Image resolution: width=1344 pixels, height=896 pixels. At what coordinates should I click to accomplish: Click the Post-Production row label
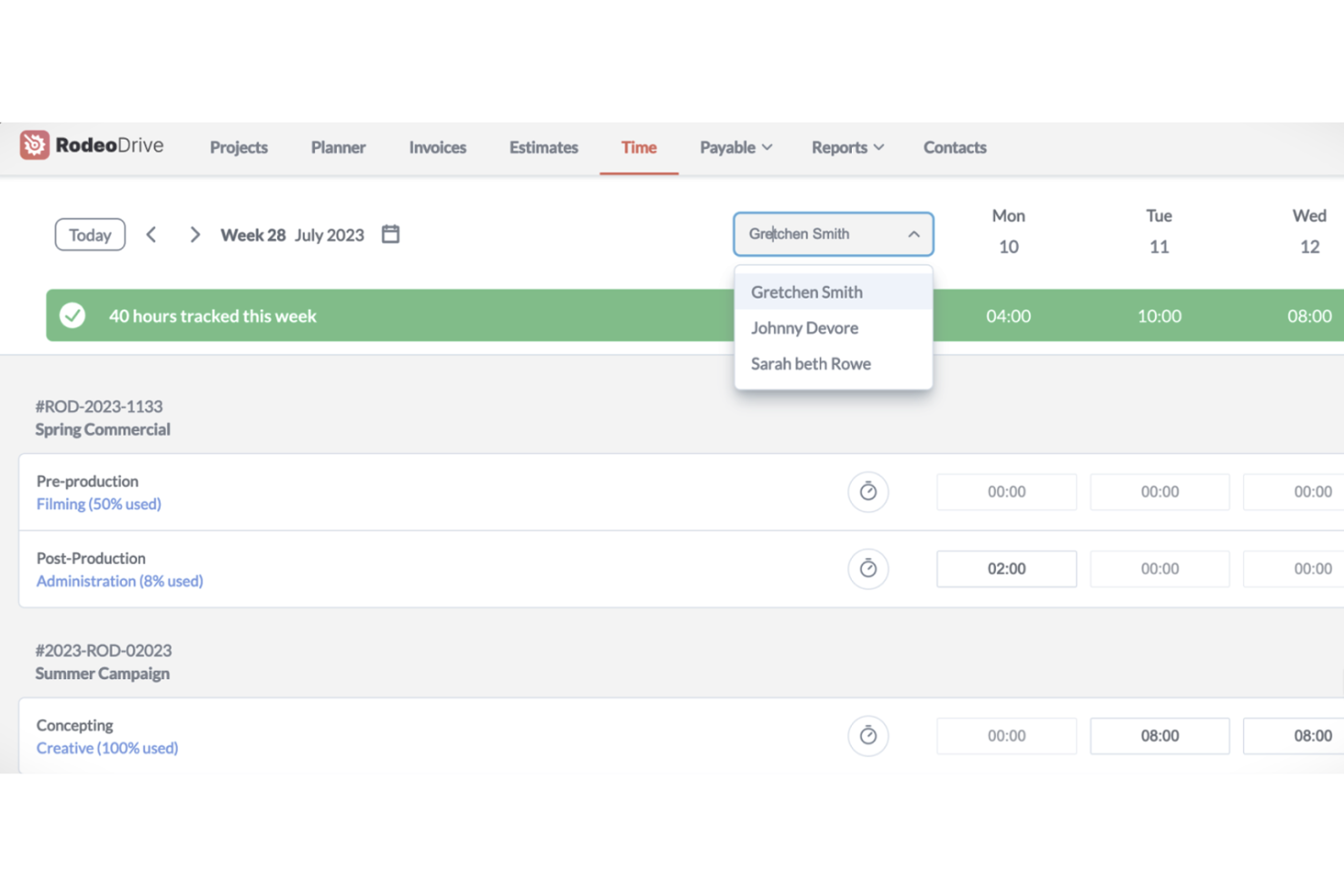click(x=91, y=558)
